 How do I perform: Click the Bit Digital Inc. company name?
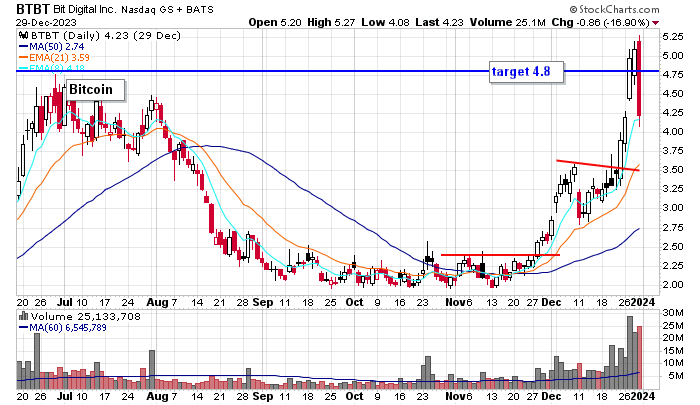(x=86, y=9)
